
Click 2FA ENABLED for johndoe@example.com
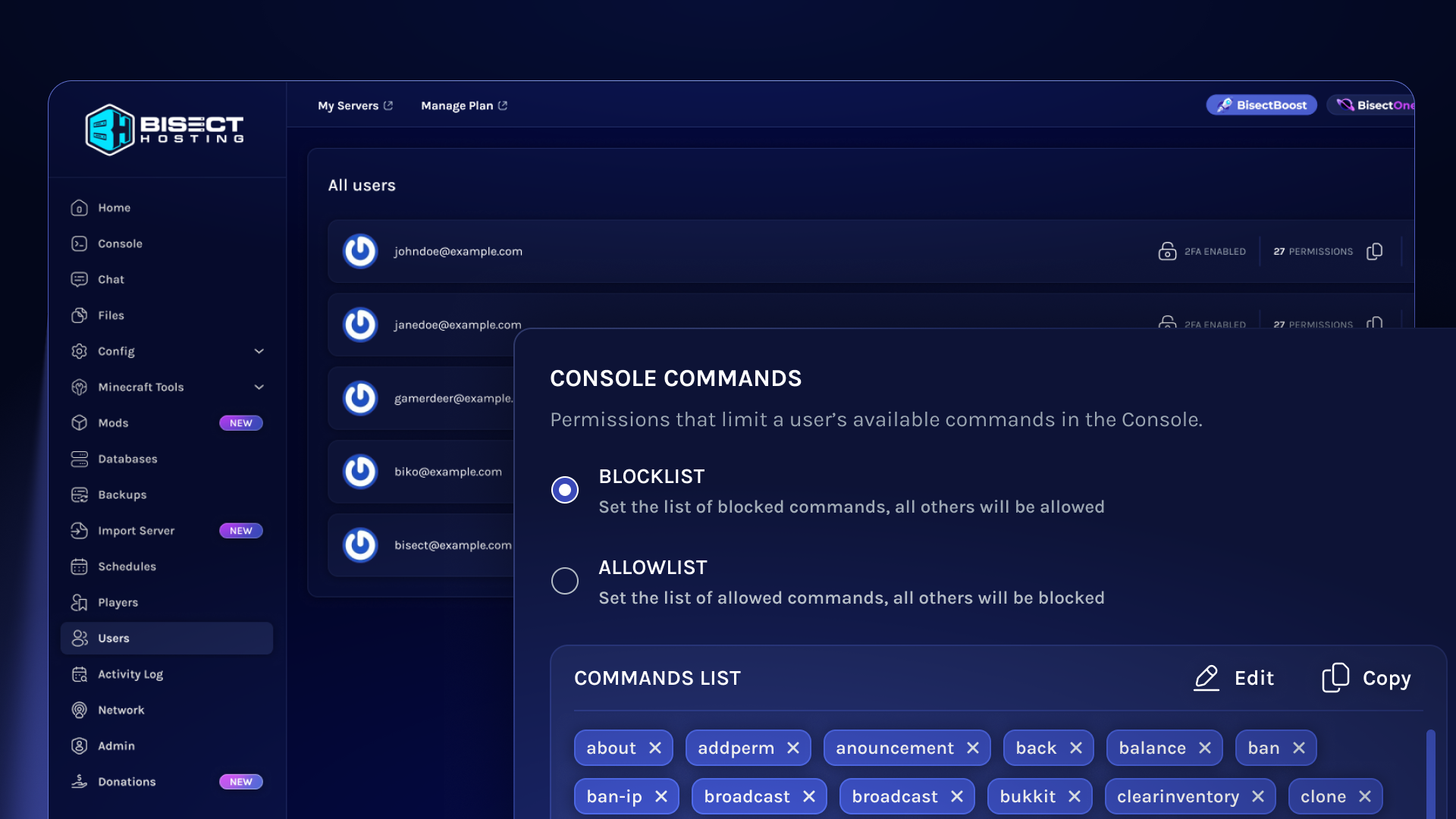[1215, 252]
